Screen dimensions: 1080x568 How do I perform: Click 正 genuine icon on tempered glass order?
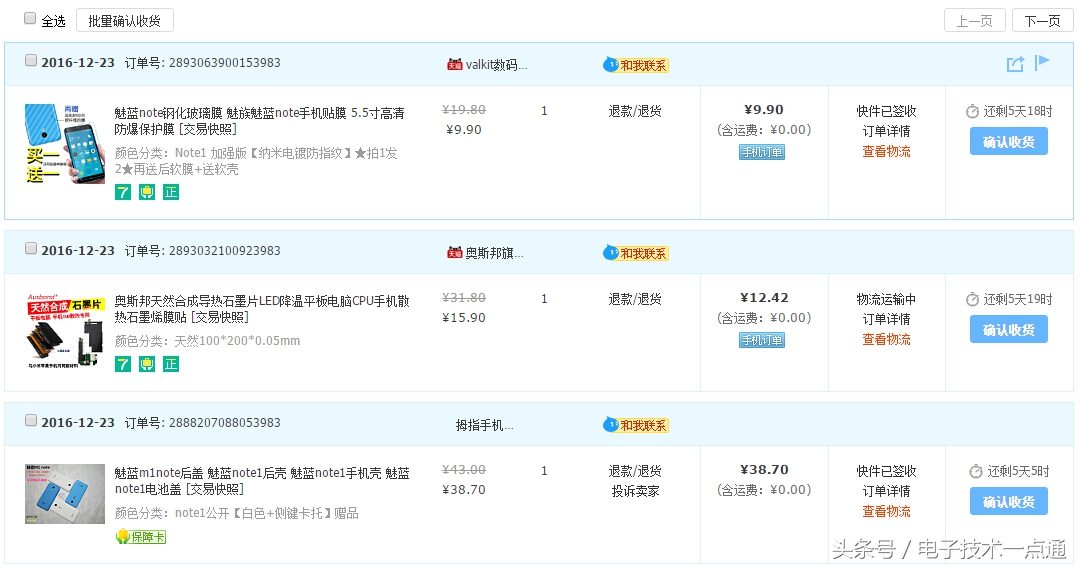(171, 192)
